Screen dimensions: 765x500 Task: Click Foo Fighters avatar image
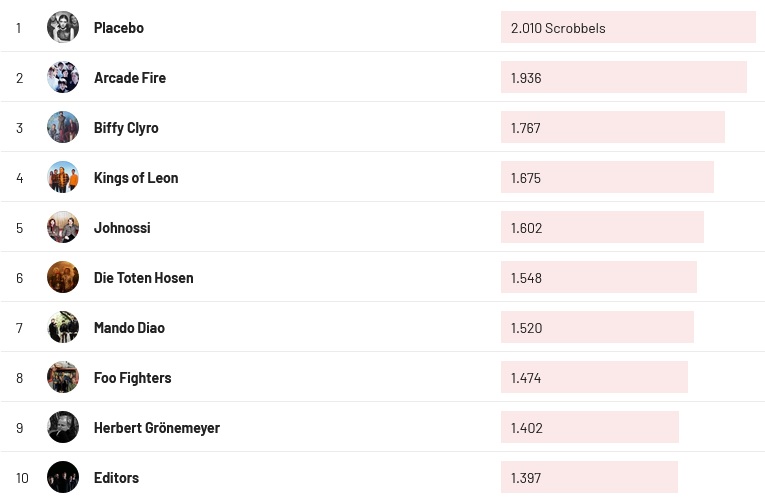tap(63, 377)
